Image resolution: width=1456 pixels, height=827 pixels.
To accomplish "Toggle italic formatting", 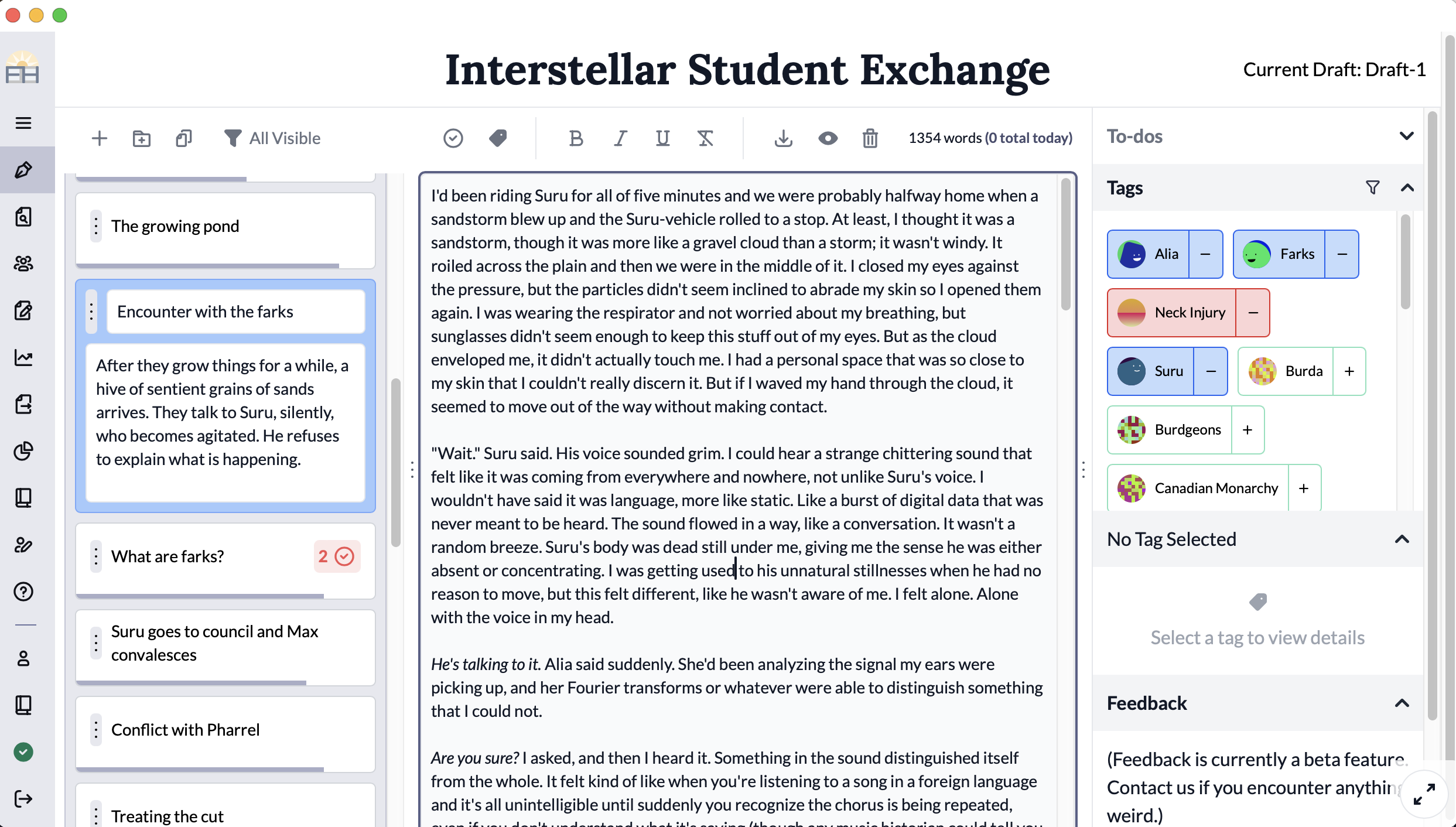I will 620,138.
